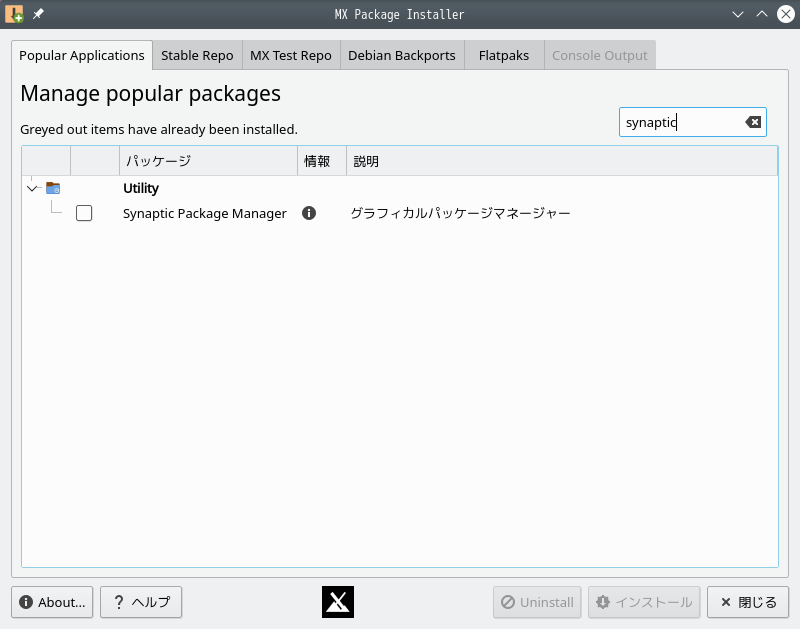The width and height of the screenshot is (800, 629).
Task: Clear the search field with the backspace icon
Action: click(x=753, y=122)
